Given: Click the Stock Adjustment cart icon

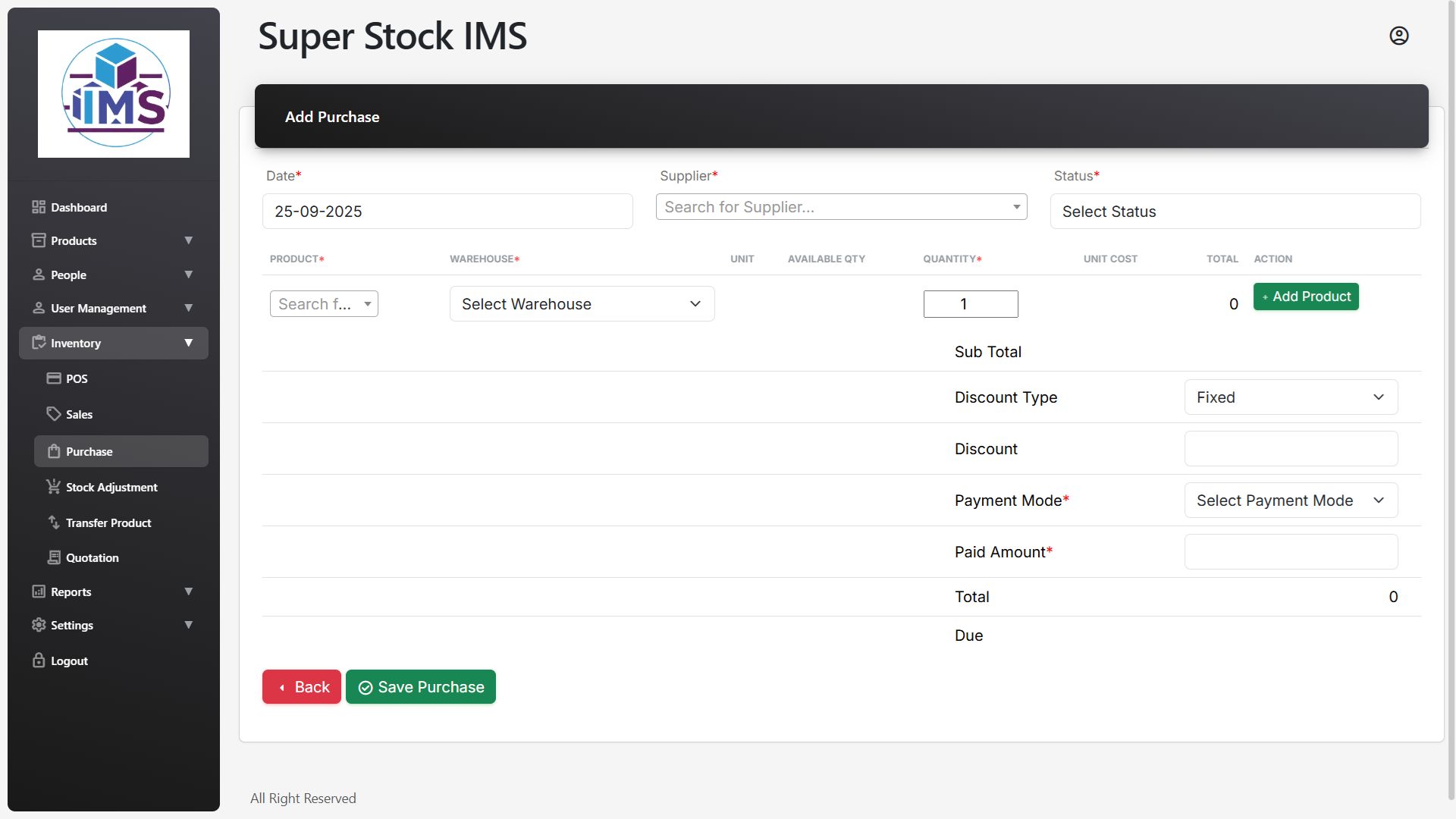Looking at the screenshot, I should [54, 487].
